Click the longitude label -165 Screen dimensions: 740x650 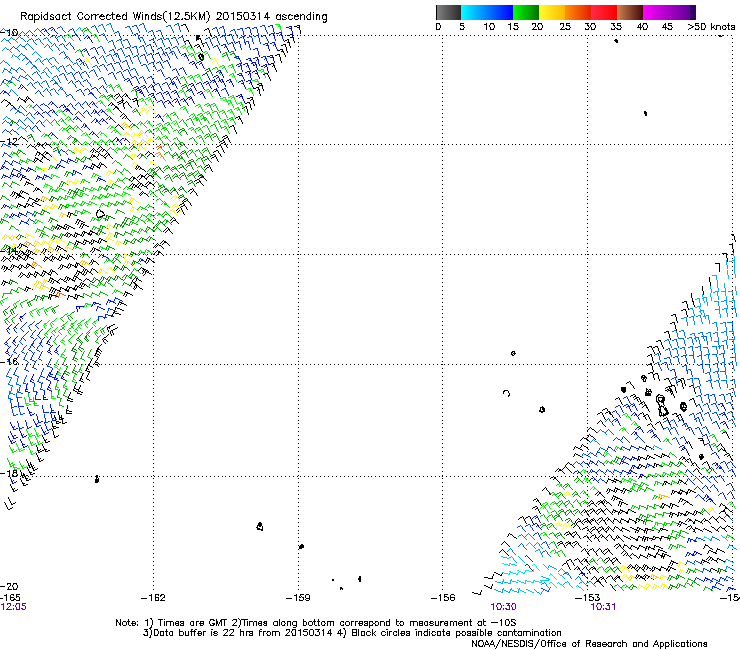tap(11, 598)
